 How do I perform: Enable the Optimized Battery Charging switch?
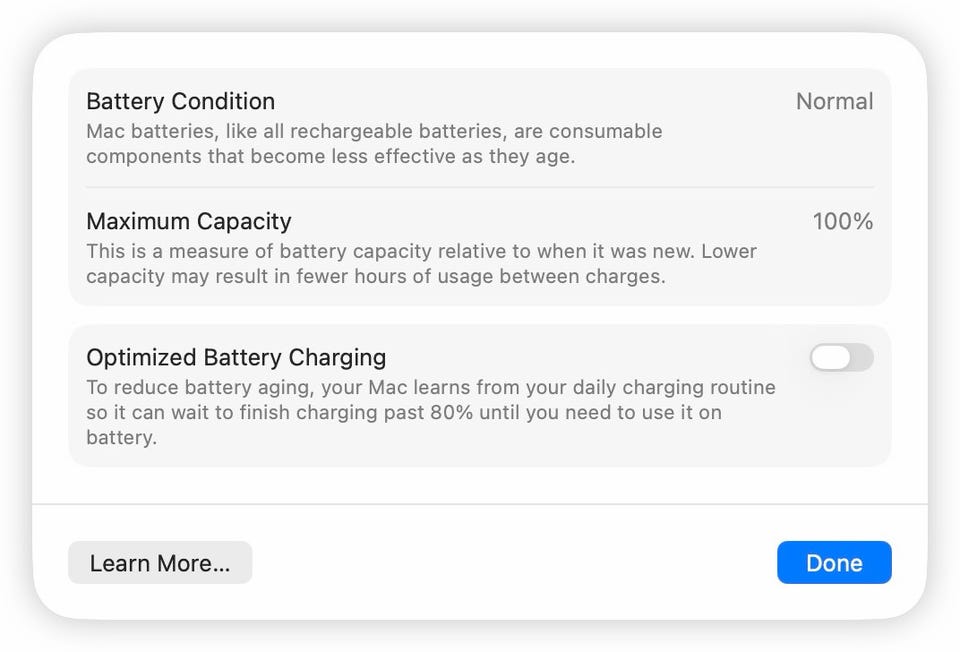[x=841, y=358]
